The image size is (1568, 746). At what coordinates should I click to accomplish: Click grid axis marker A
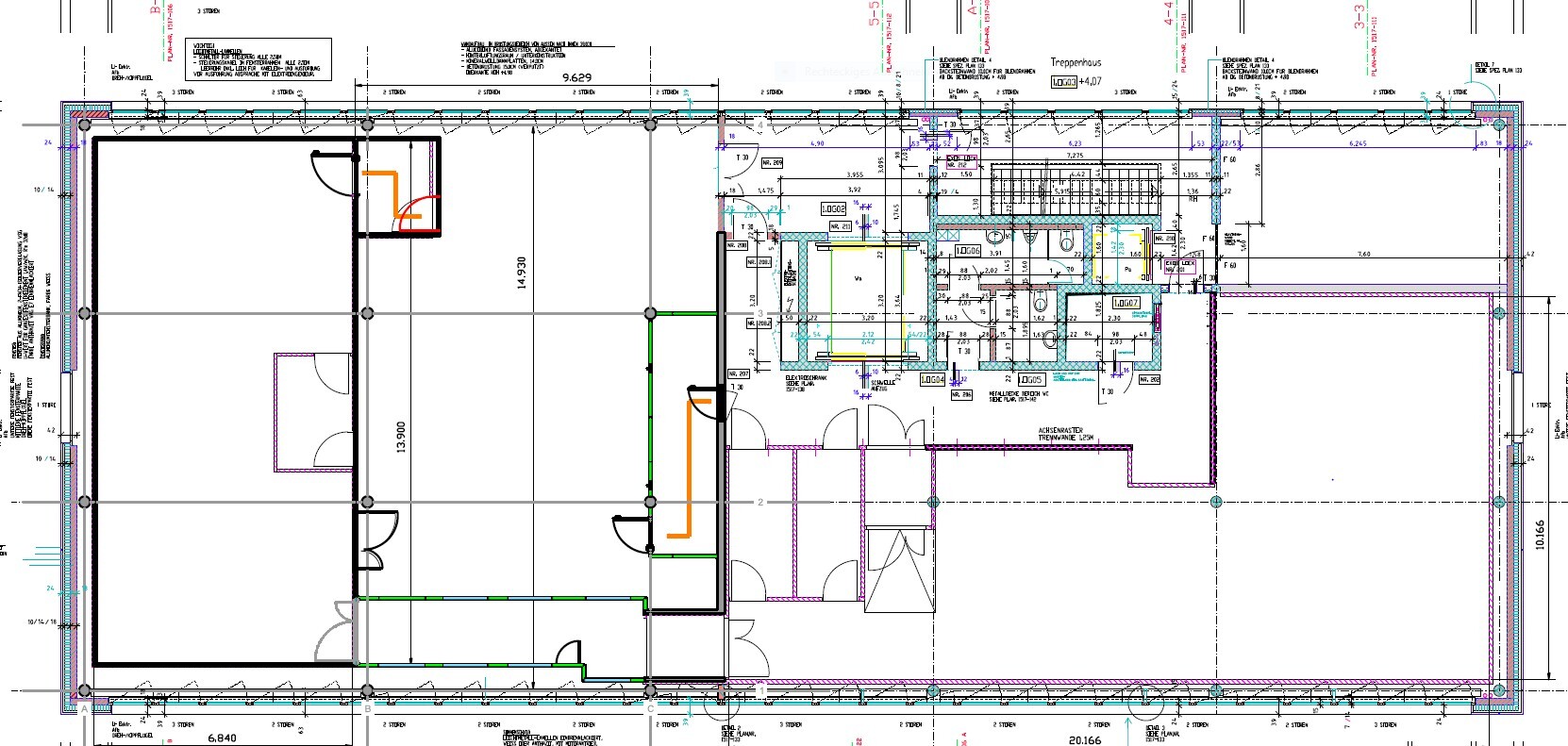(x=85, y=707)
